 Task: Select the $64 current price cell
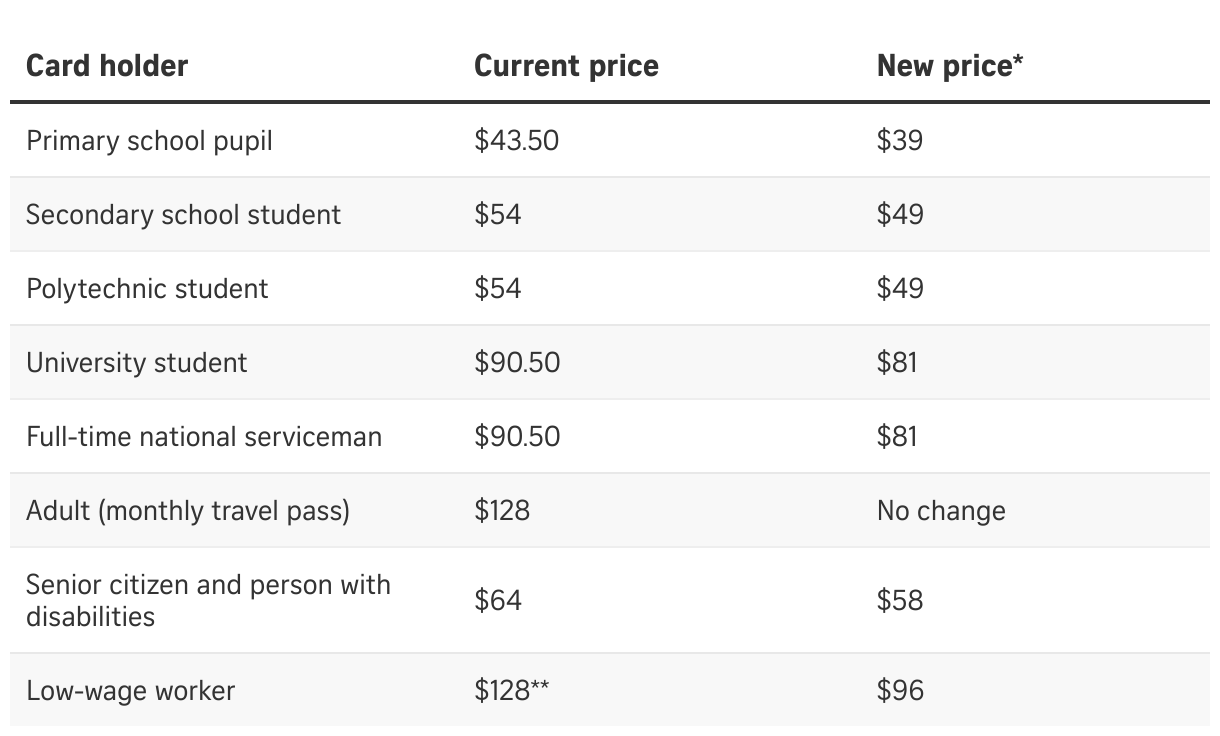tap(498, 600)
